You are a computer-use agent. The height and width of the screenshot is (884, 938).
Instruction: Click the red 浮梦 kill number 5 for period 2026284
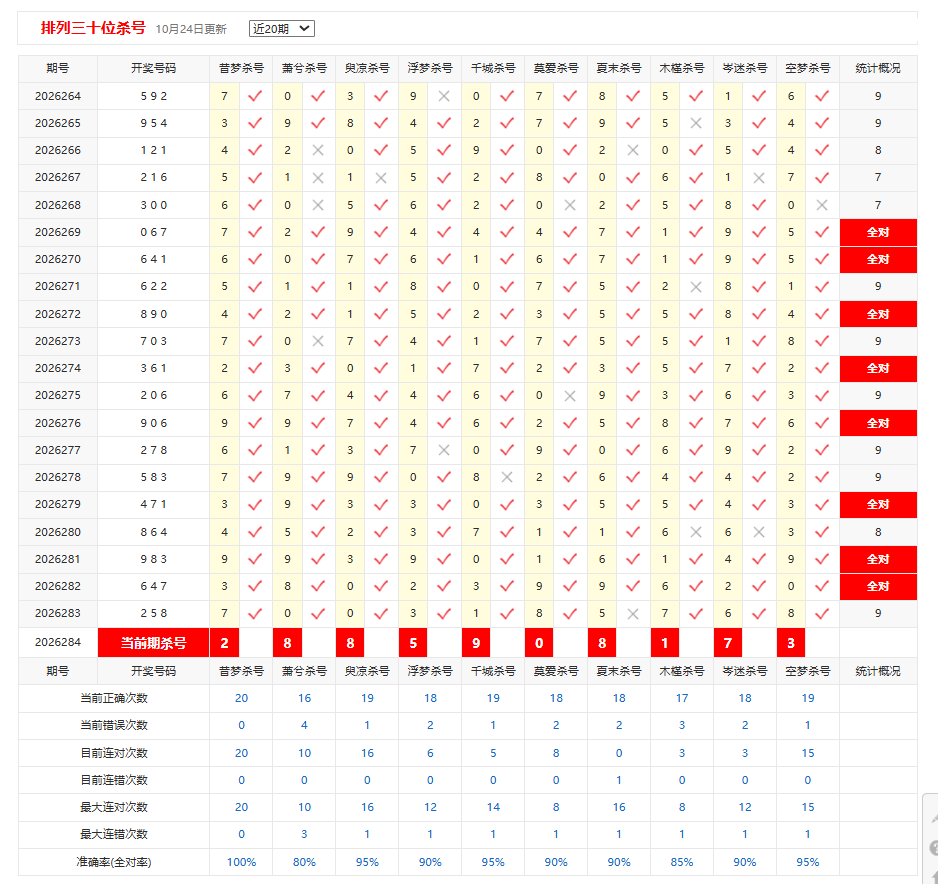coord(413,643)
